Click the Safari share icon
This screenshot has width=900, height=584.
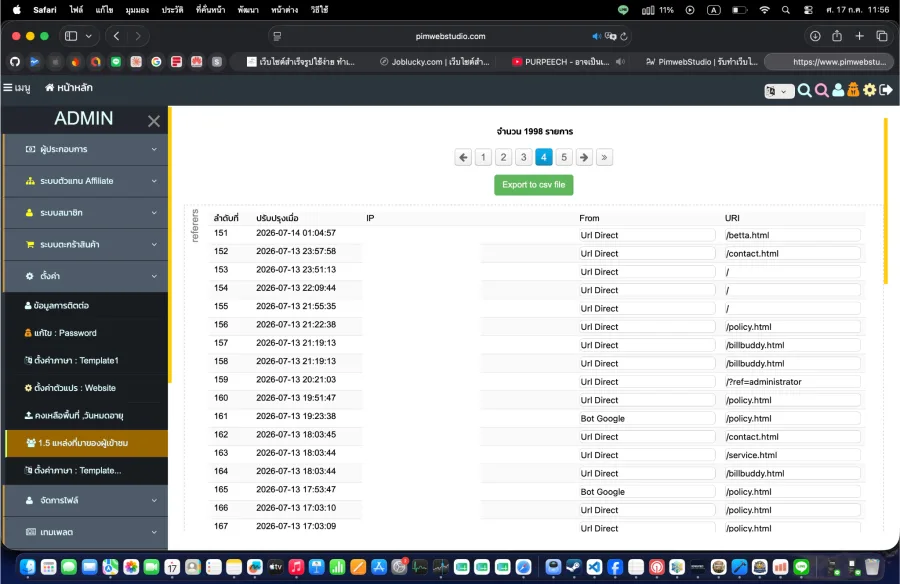tap(837, 36)
